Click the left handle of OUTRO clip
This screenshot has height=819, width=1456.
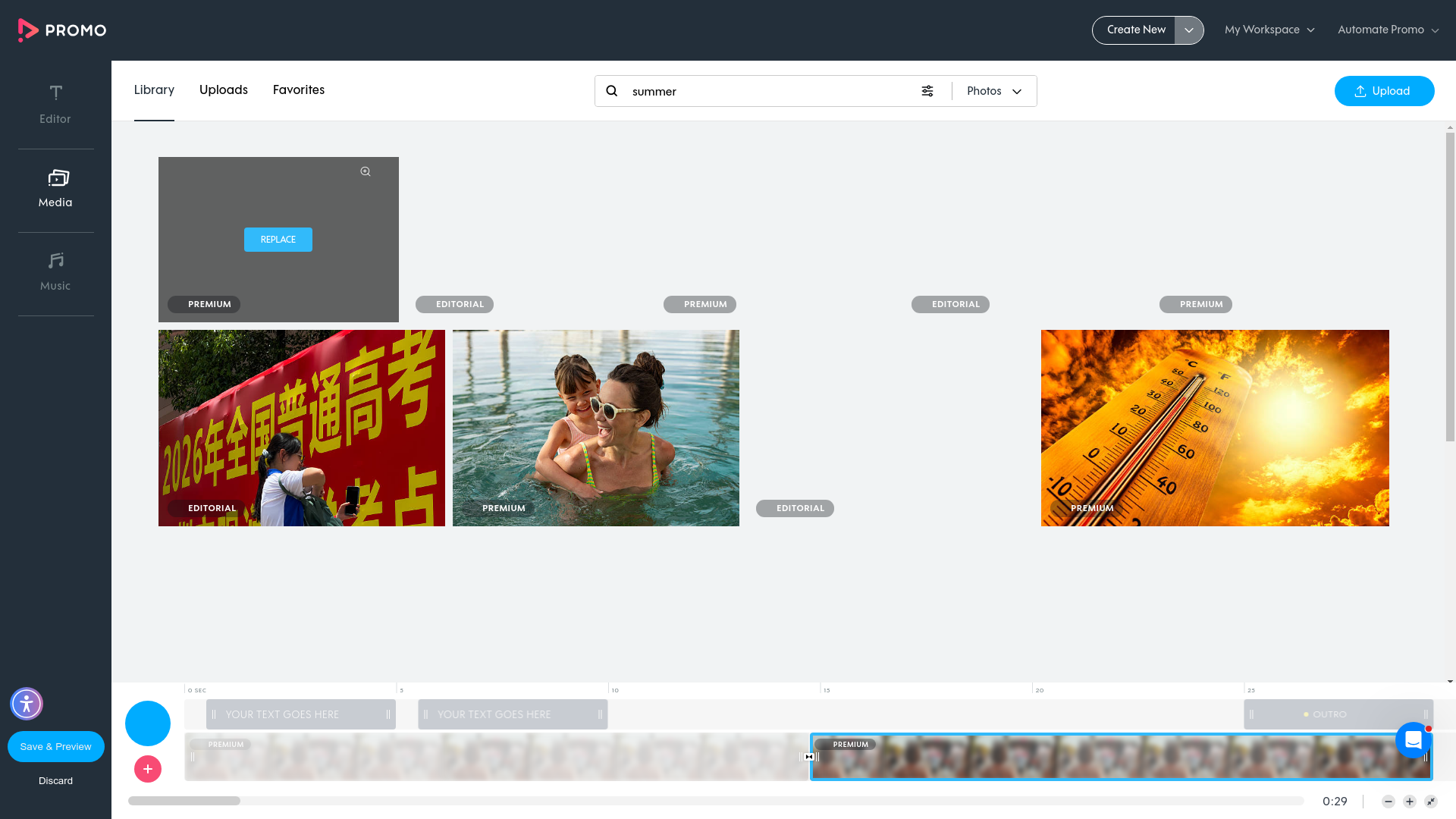(x=1251, y=714)
